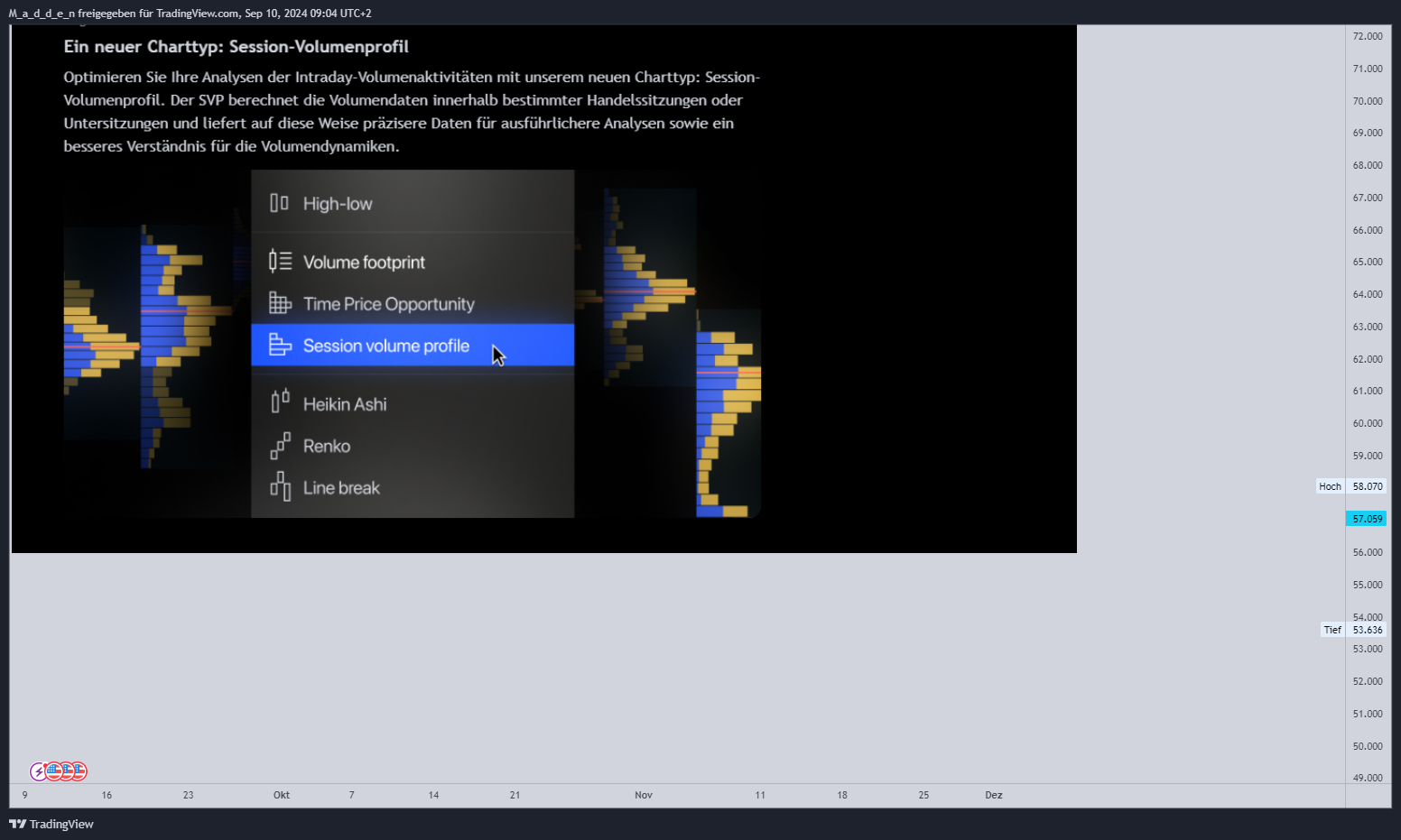1401x840 pixels.
Task: Click the cyan 57.059 current price label
Action: (1367, 519)
